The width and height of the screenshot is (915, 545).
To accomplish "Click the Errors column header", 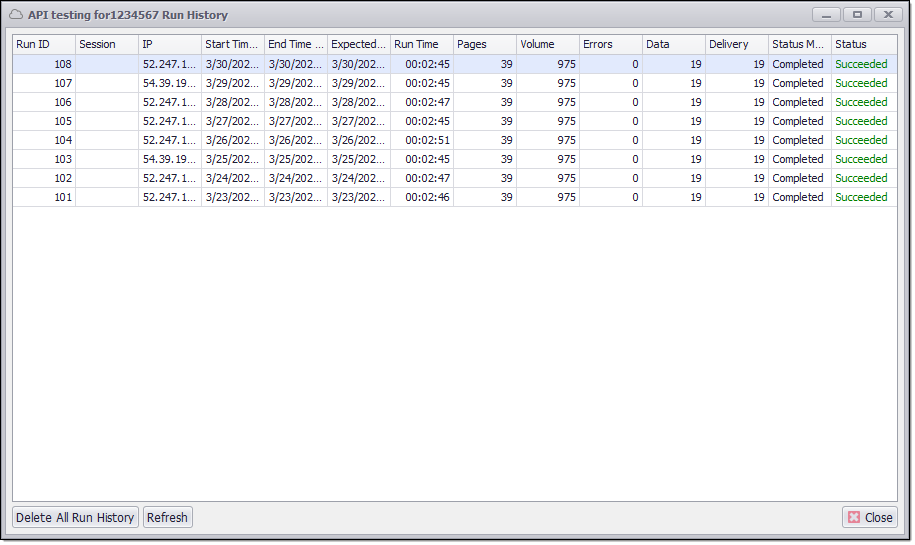I will click(610, 44).
